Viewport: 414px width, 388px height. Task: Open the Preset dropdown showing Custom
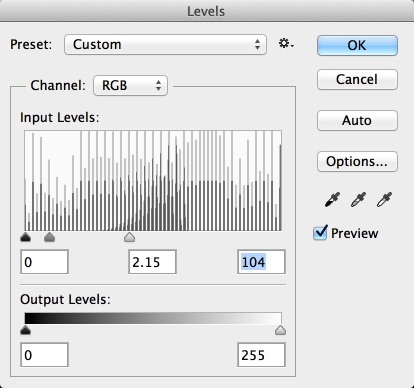click(x=165, y=44)
